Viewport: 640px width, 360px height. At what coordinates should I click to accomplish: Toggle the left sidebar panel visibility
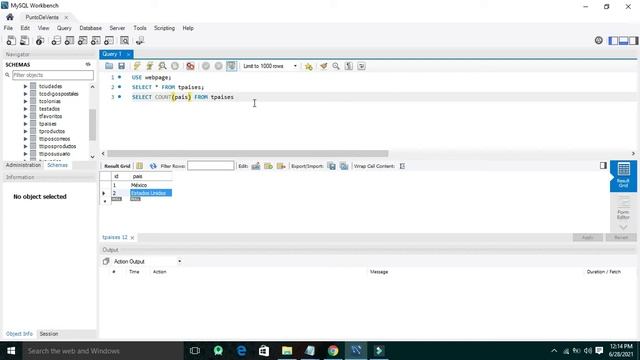(x=613, y=40)
